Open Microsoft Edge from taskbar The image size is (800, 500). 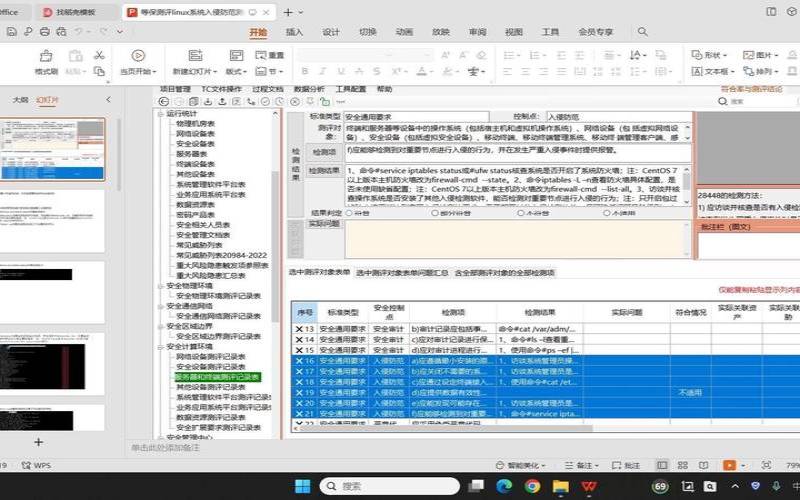pos(504,486)
